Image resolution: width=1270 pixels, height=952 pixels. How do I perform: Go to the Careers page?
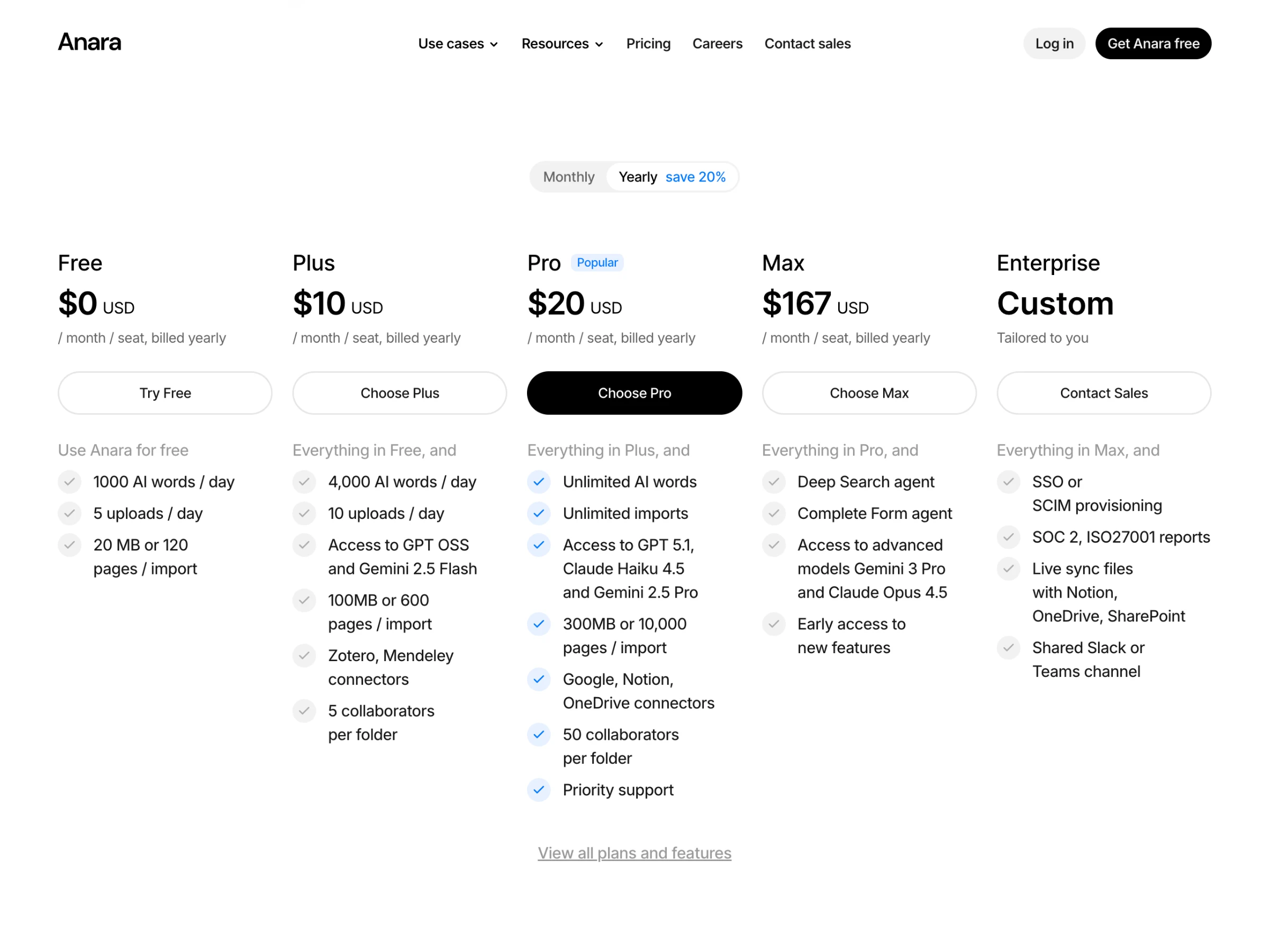pyautogui.click(x=717, y=43)
